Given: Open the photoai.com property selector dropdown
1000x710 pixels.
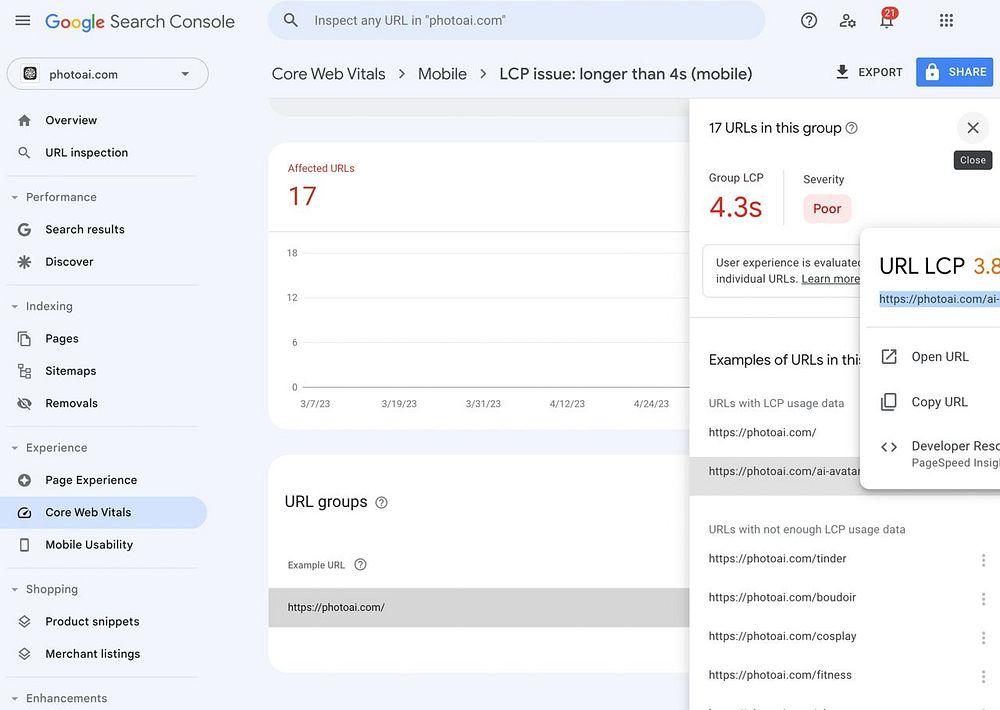Looking at the screenshot, I should pyautogui.click(x=108, y=74).
